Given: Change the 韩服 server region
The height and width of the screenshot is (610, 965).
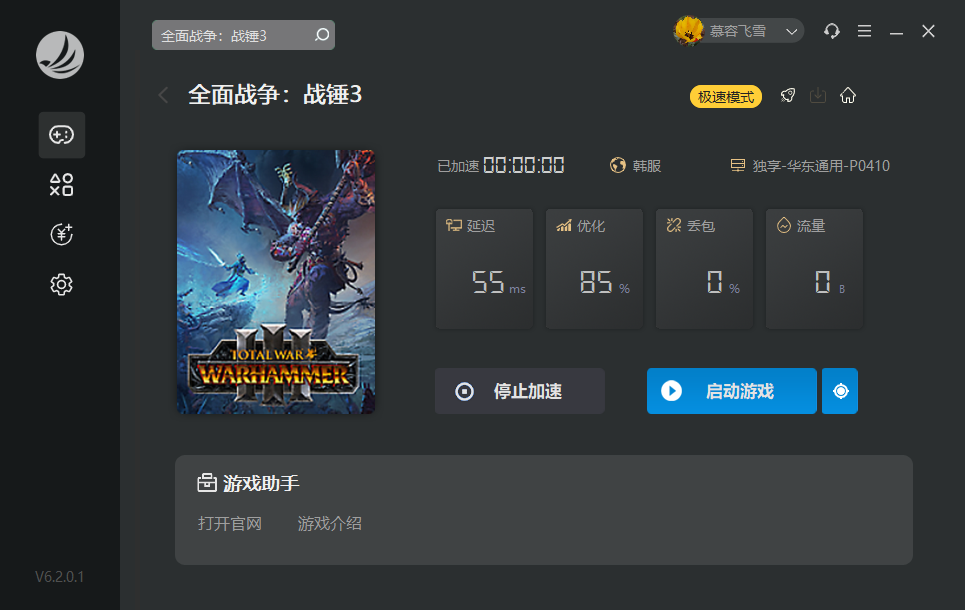Looking at the screenshot, I should coord(636,166).
